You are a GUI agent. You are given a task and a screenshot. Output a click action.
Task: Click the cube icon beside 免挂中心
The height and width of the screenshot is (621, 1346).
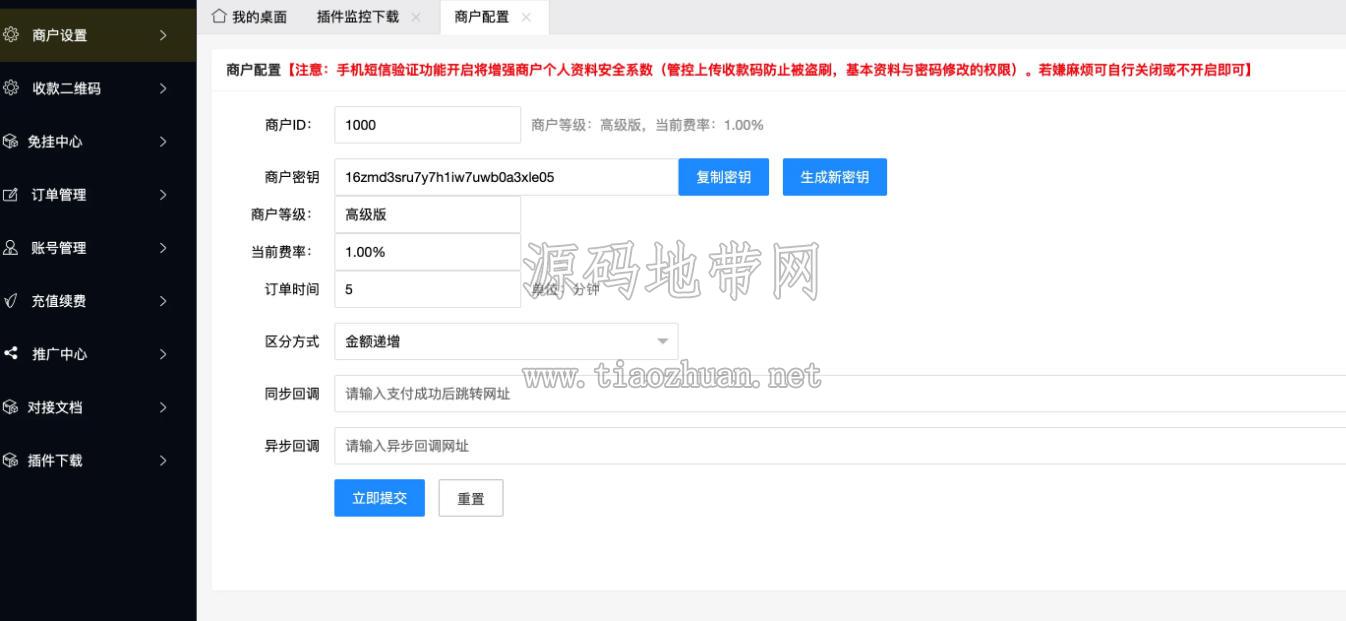pyautogui.click(x=10, y=141)
